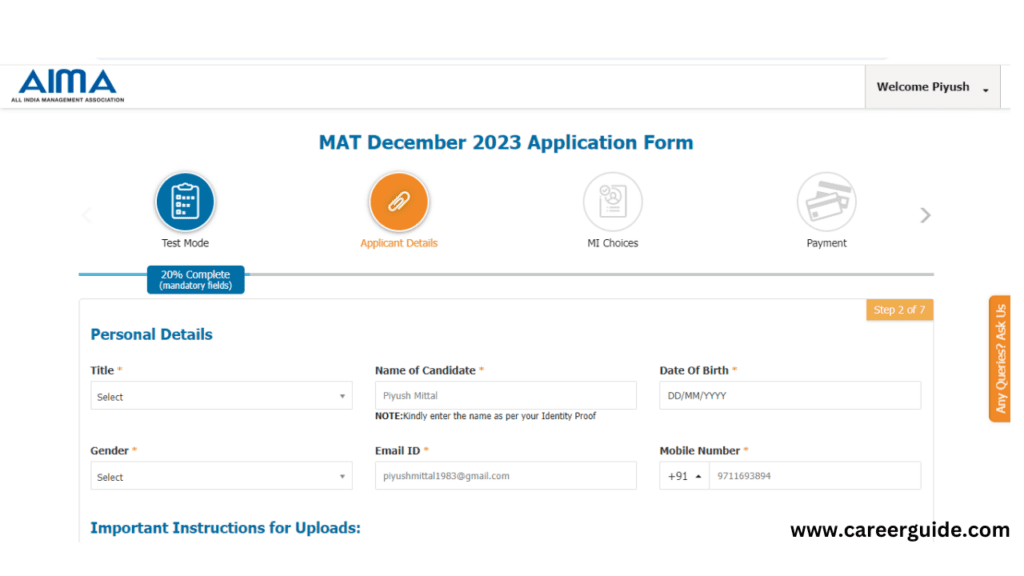Expand the Welcome Piyush user menu
The width and height of the screenshot is (1024, 576).
(x=933, y=87)
